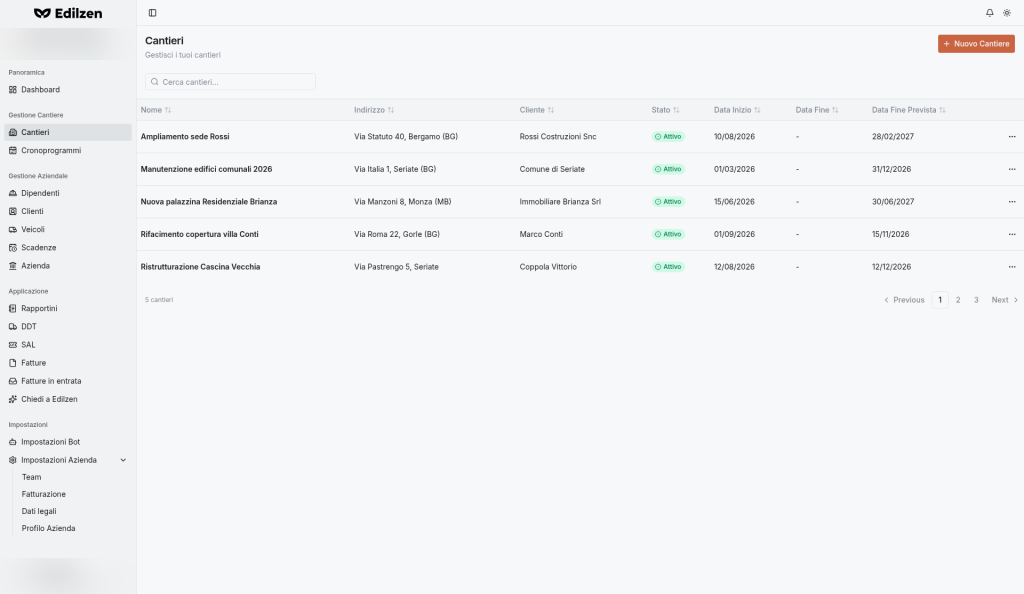Jump to page 3
Screen dimensions: 1024x594
[976, 300]
